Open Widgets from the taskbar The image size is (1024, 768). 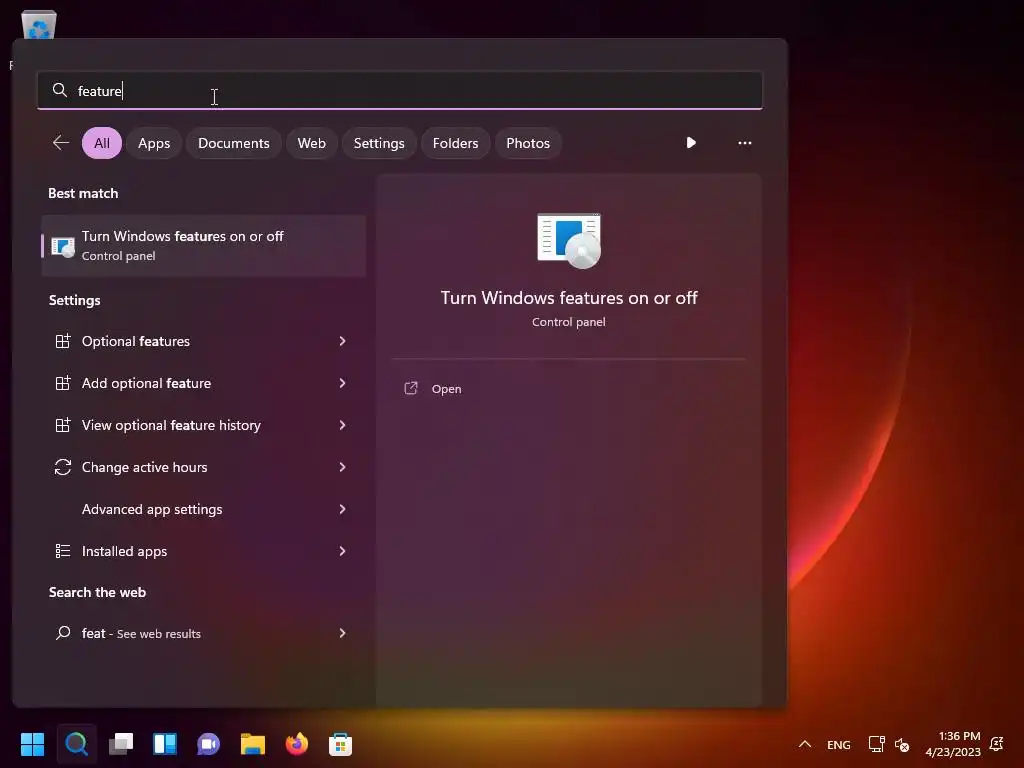point(165,744)
